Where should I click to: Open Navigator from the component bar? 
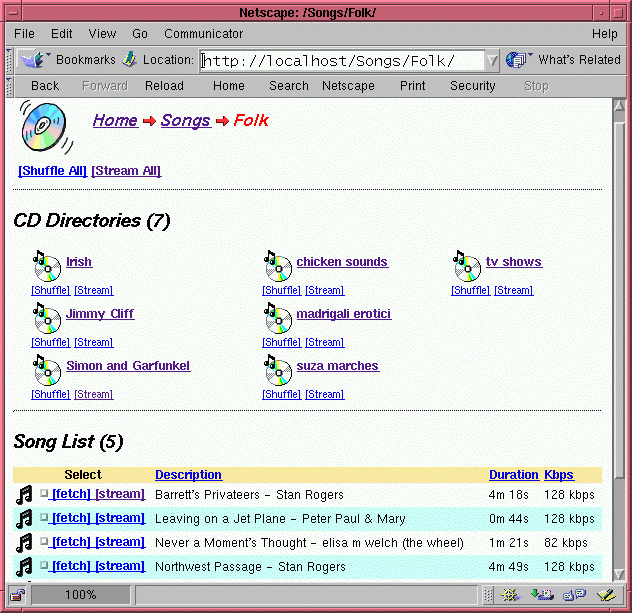pyautogui.click(x=510, y=595)
